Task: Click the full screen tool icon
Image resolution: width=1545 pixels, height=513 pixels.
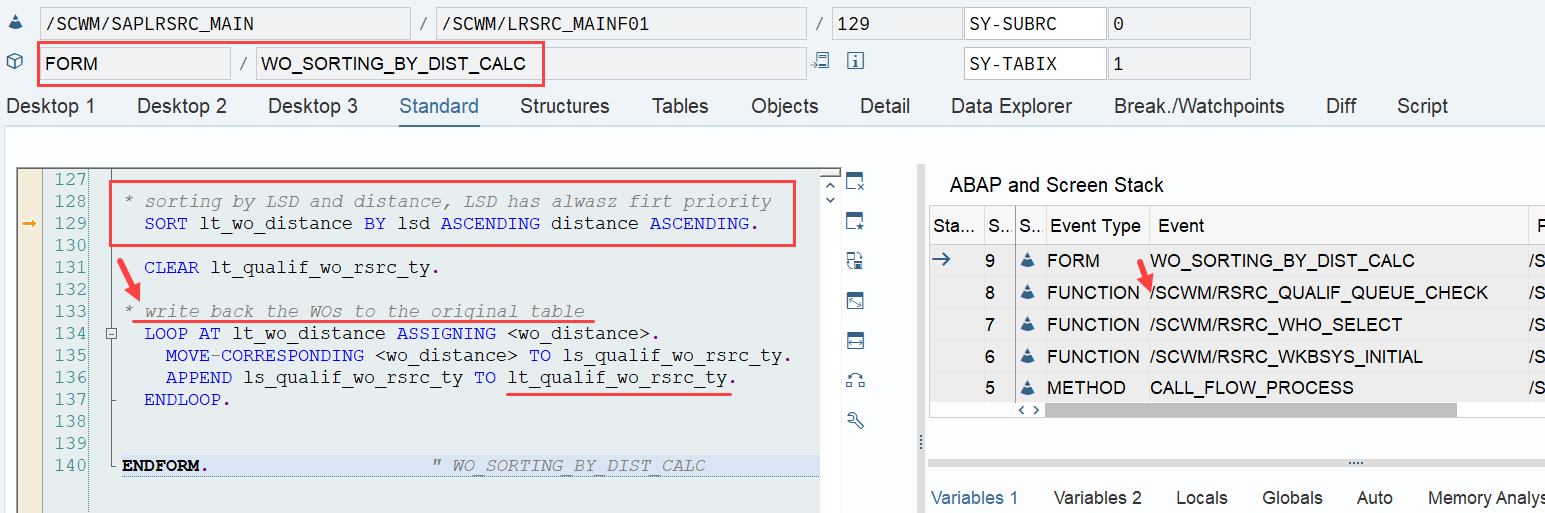Action: 855,301
